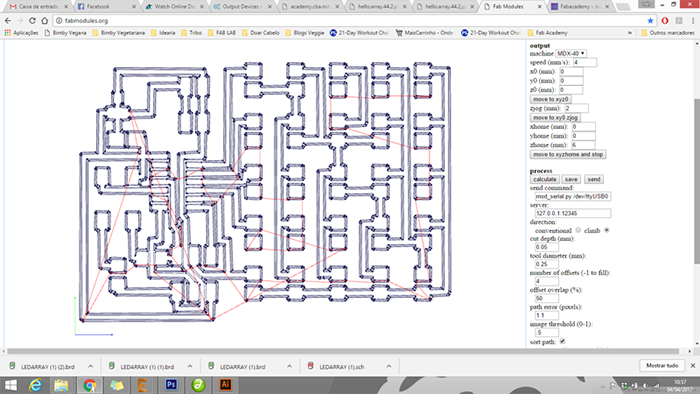
Task: Open the Fab Academy bookmark folder
Action: tap(547, 33)
